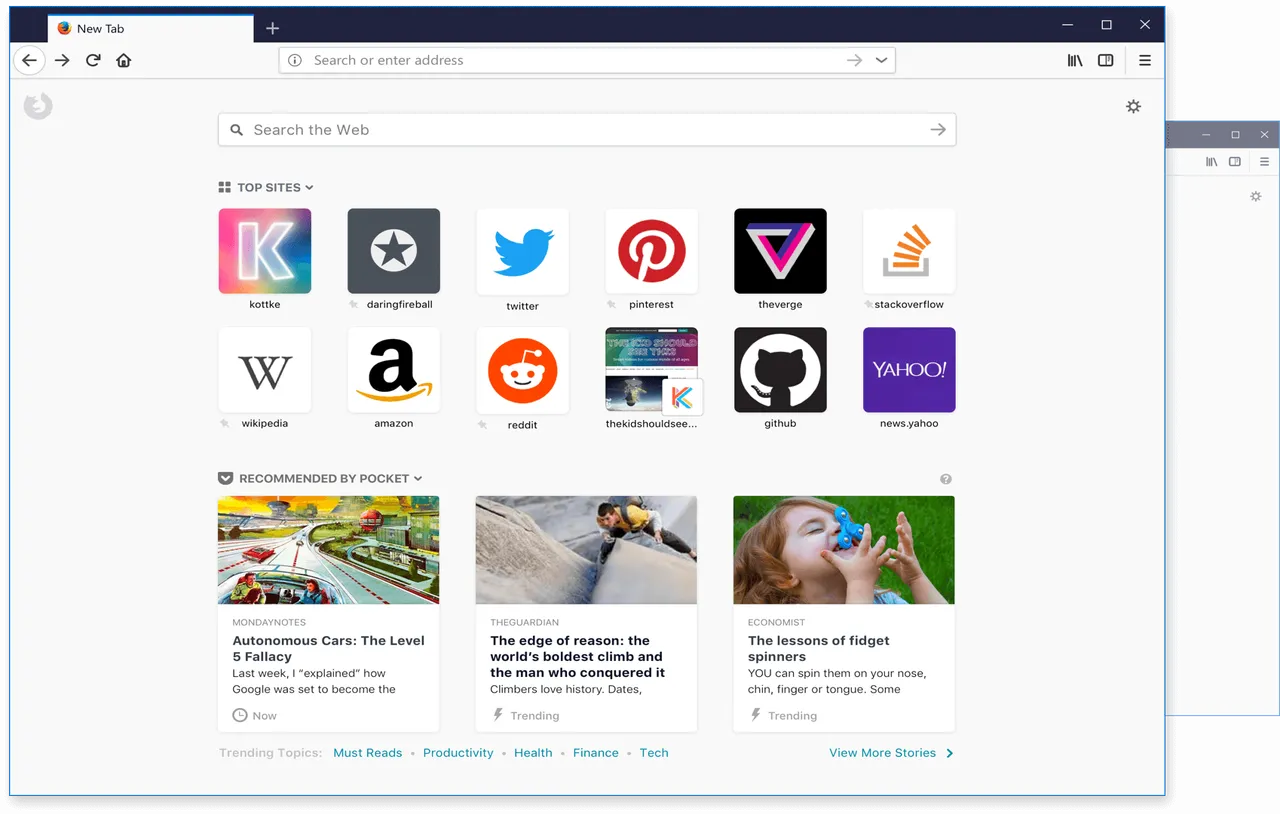Click the Go arrow in address bar
Image resolution: width=1280 pixels, height=814 pixels.
(854, 61)
